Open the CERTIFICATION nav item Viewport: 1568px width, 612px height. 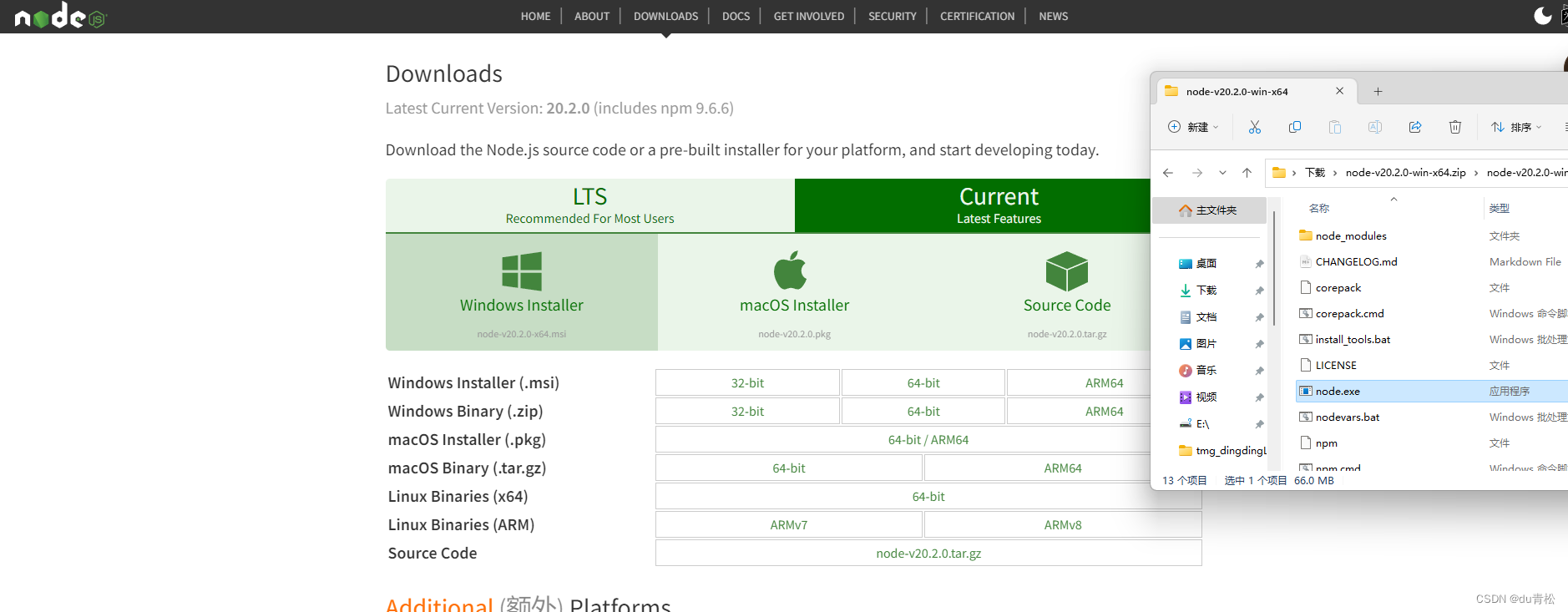pos(977,16)
